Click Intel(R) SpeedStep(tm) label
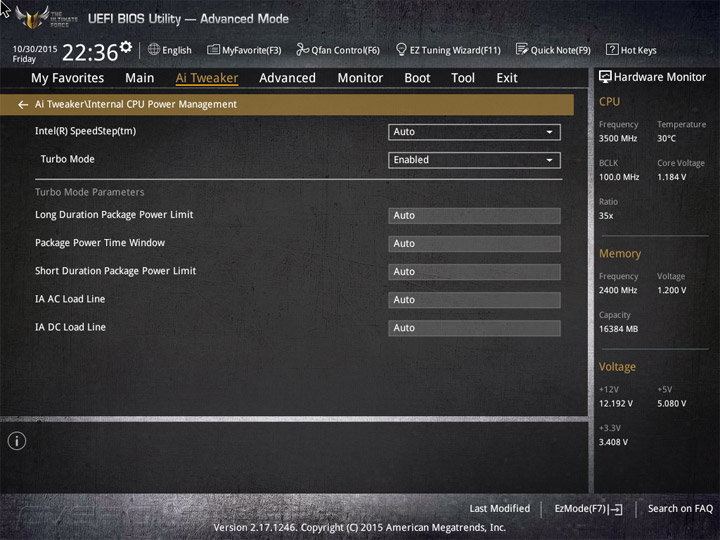Viewport: 720px width, 540px height. tap(85, 131)
